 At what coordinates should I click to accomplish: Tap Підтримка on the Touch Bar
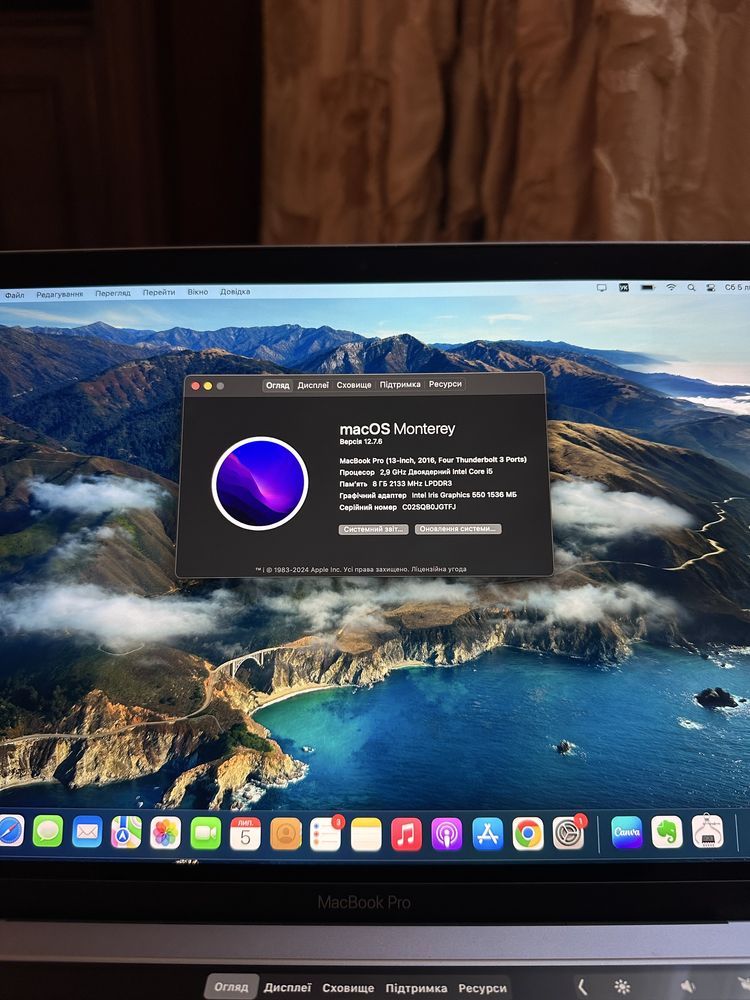tap(416, 989)
